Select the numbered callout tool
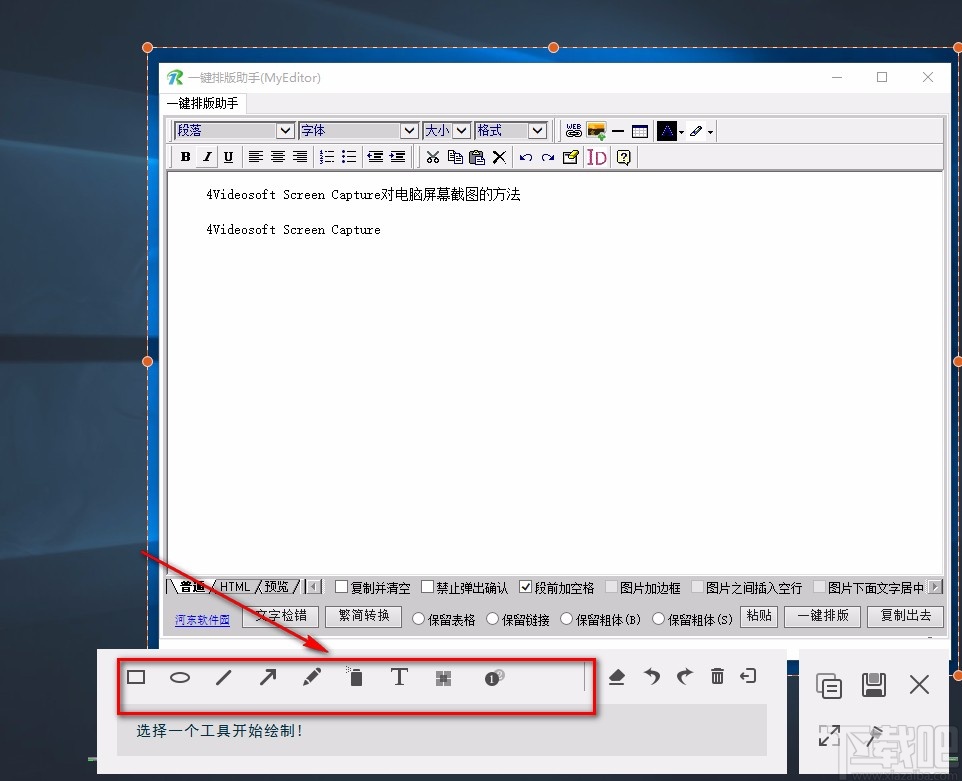The width and height of the screenshot is (962, 781). pyautogui.click(x=494, y=678)
